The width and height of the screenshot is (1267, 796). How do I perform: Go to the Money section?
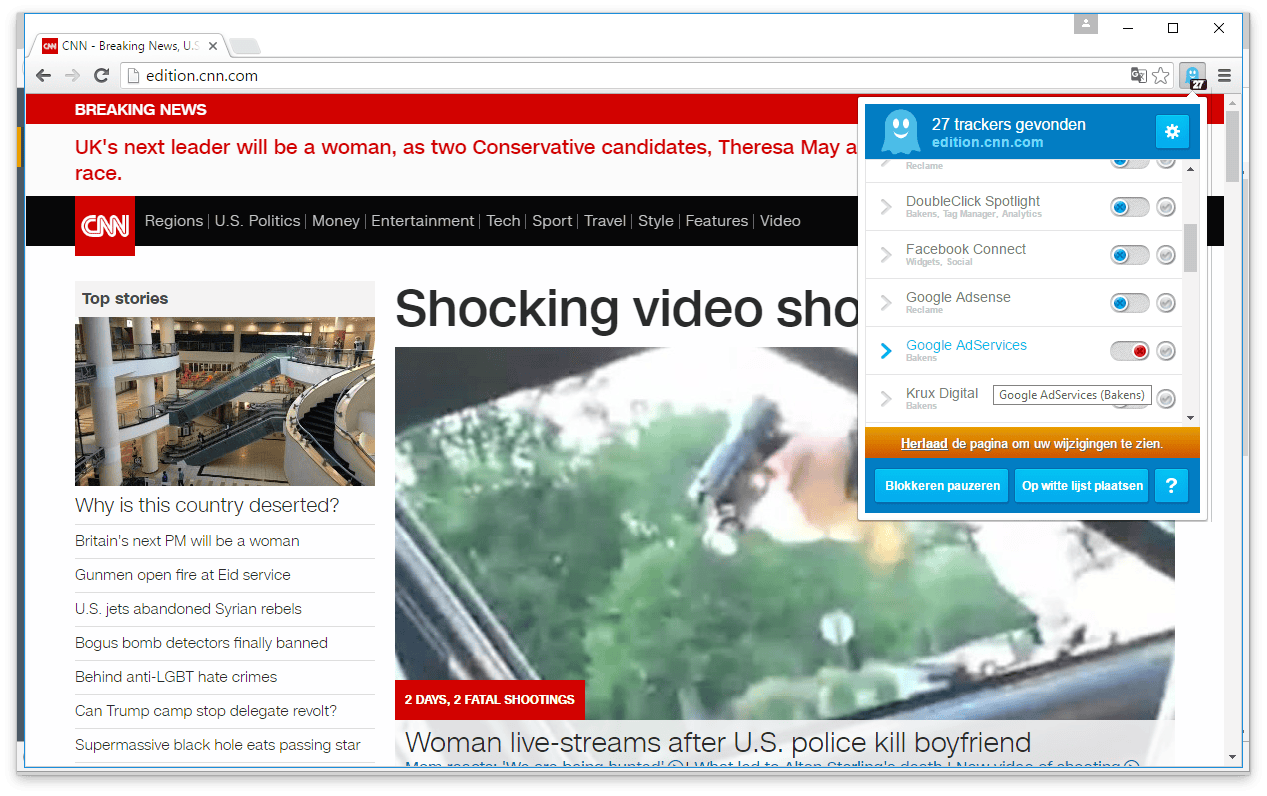[x=336, y=221]
